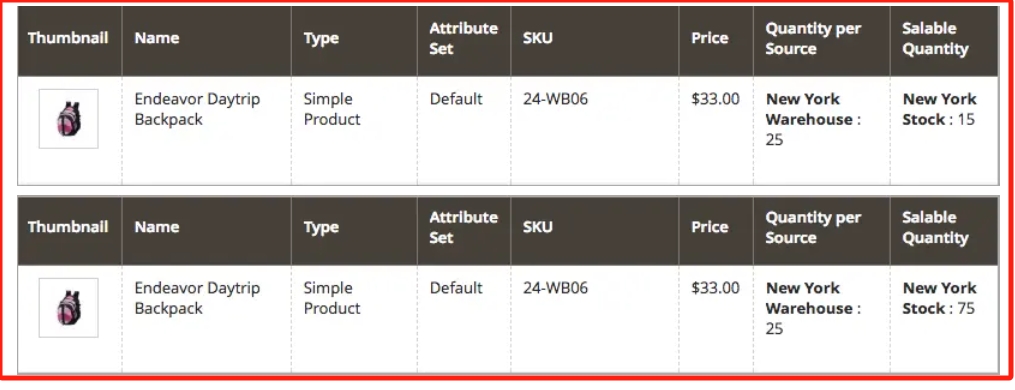Click $33.00 price in first table
1015x390 pixels.
(x=715, y=99)
